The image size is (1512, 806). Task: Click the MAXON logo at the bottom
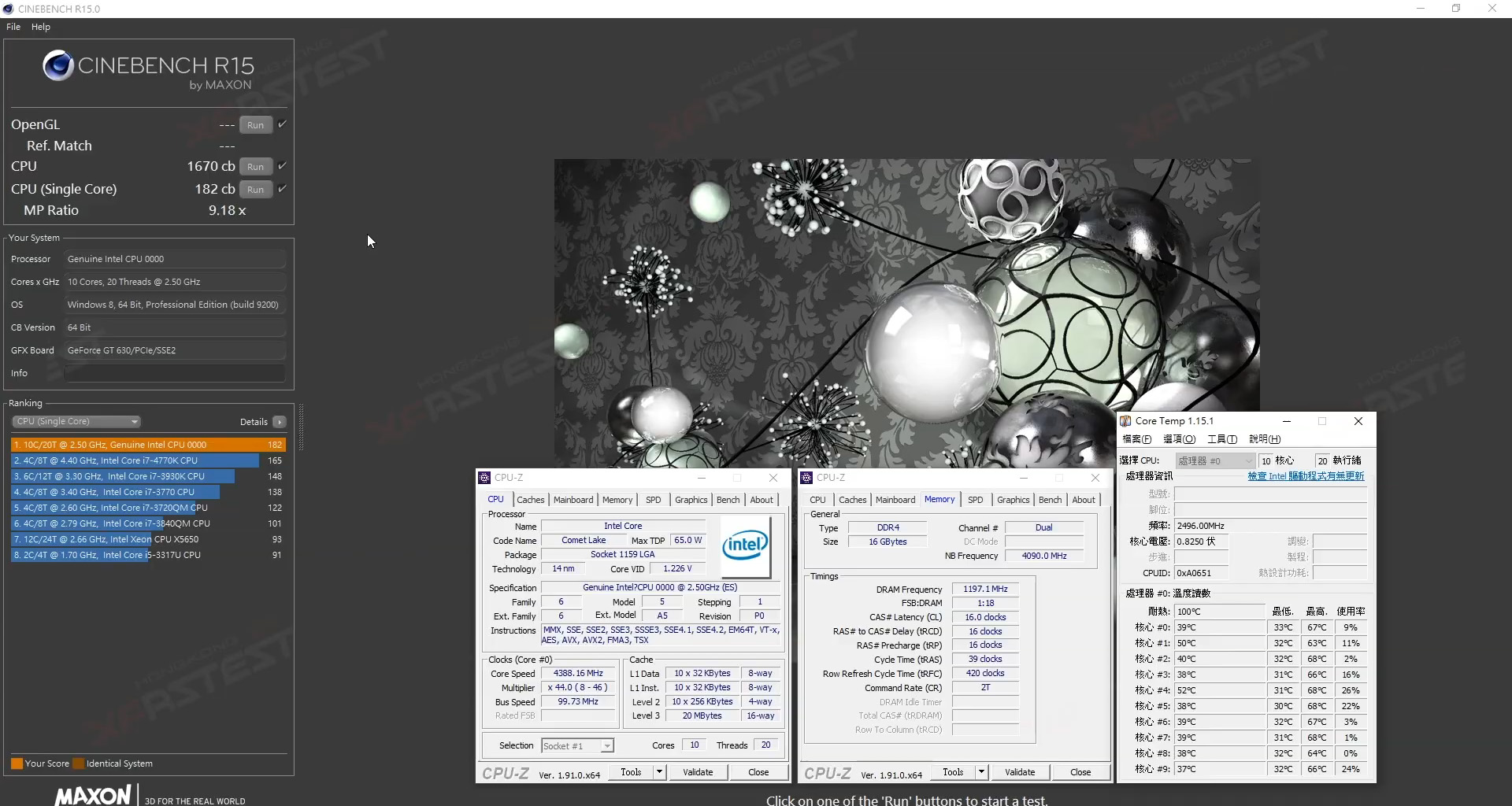93,795
